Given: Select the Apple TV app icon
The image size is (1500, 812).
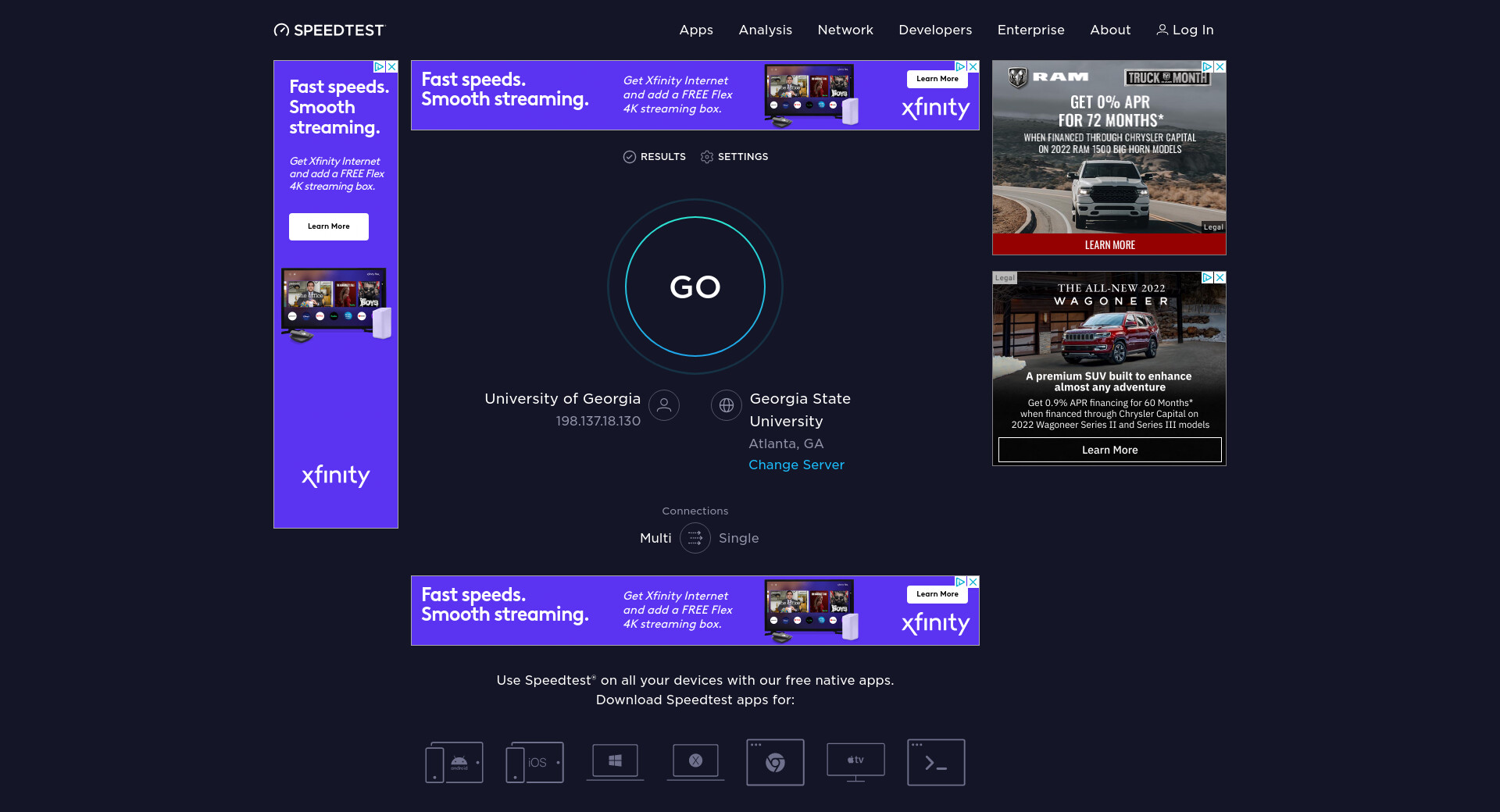Looking at the screenshot, I should pyautogui.click(x=855, y=761).
